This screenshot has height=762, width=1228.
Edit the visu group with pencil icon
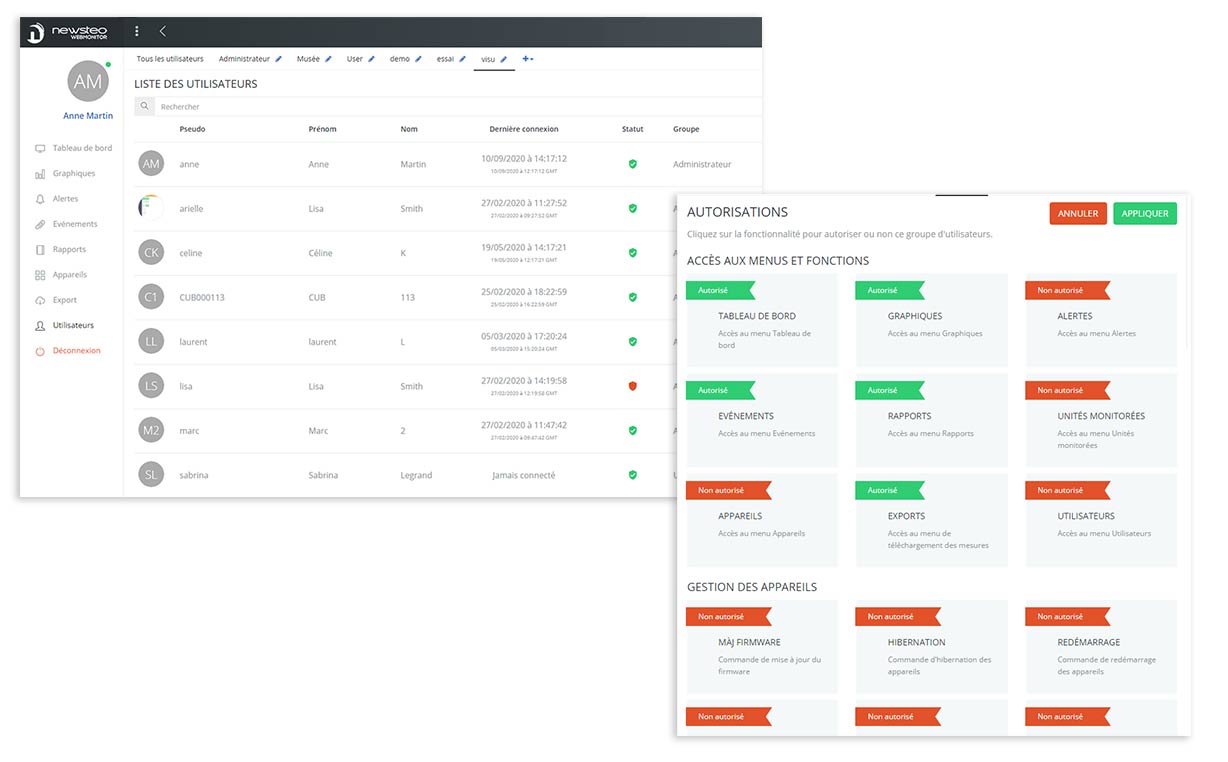[x=504, y=59]
